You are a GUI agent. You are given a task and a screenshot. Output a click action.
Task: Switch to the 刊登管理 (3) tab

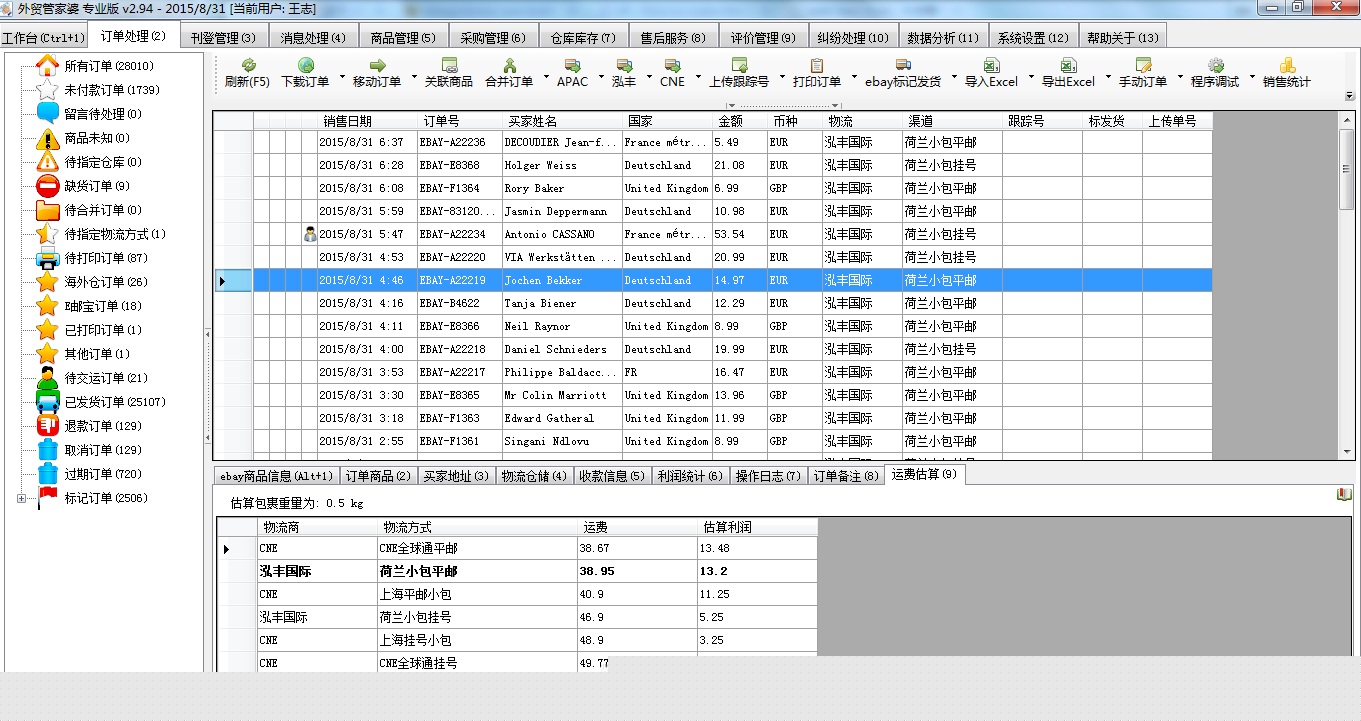pos(224,38)
